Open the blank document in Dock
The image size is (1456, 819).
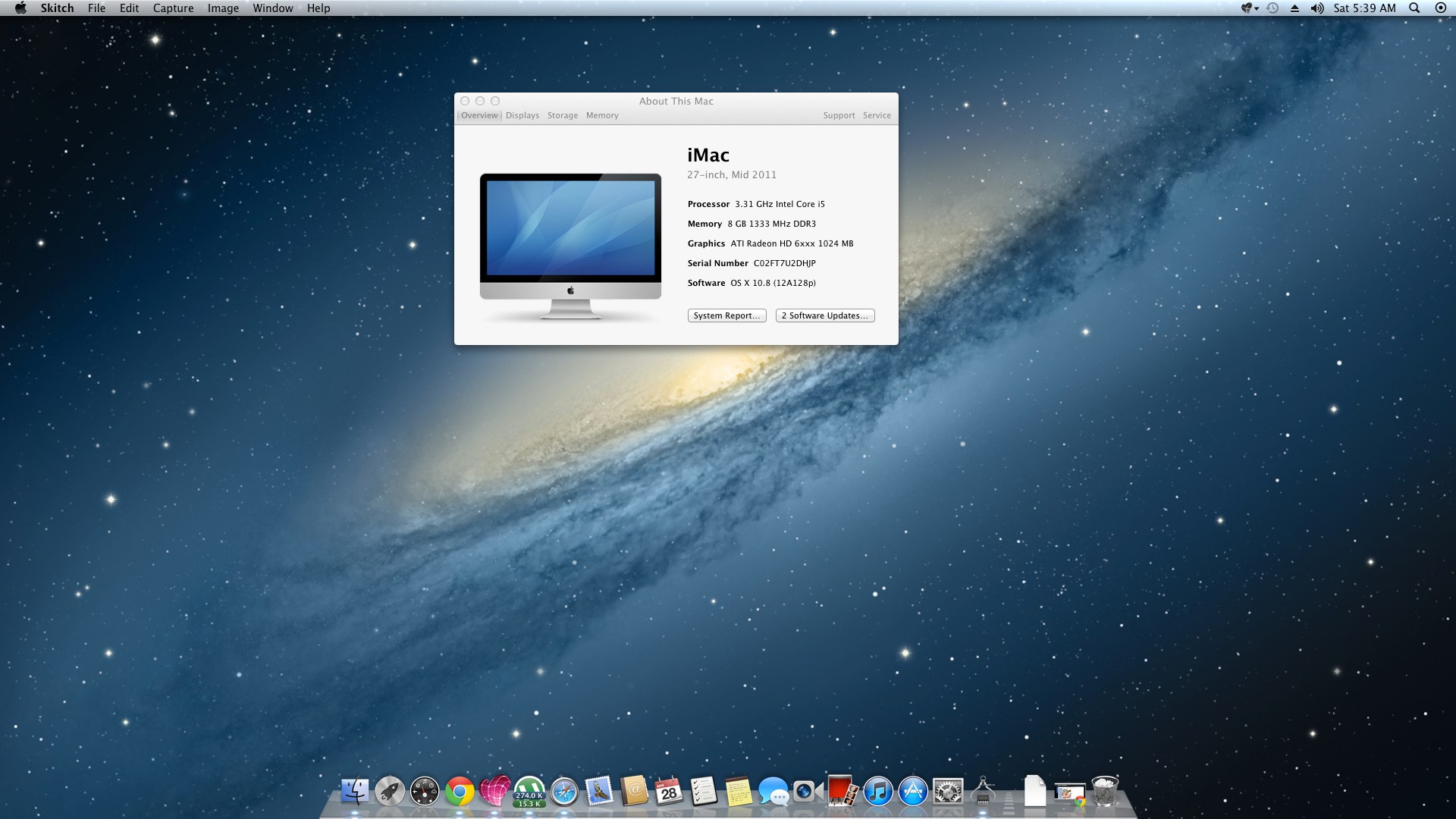click(x=1035, y=791)
